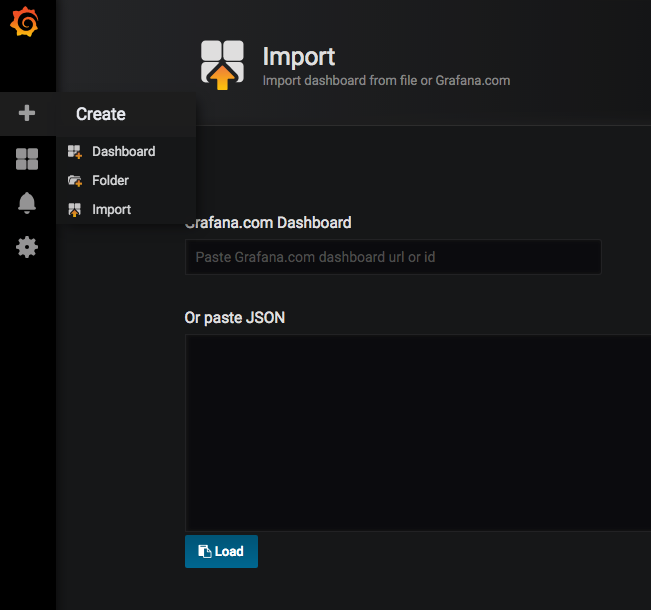Viewport: 651px width, 610px height.
Task: Click the 'Import' page title text
Action: 299,56
